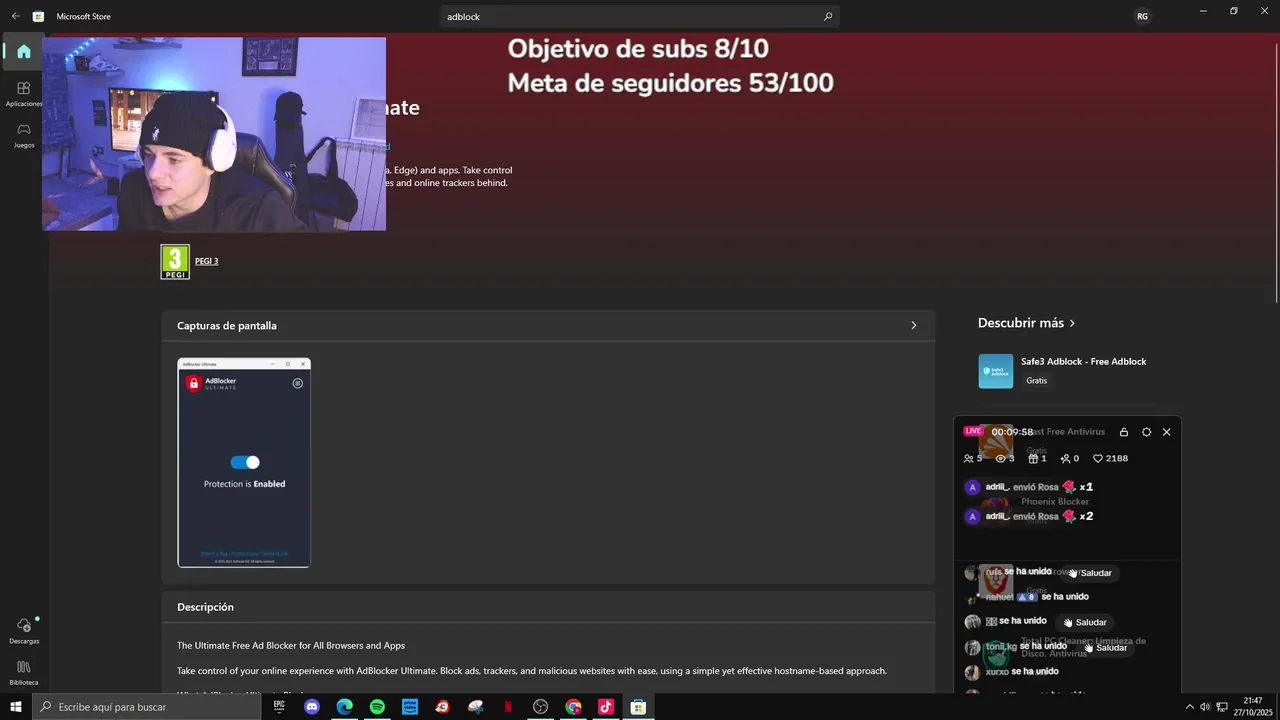1280x720 pixels.
Task: Click the taskbar search box Escribe aquí para buscar
Action: (x=147, y=707)
